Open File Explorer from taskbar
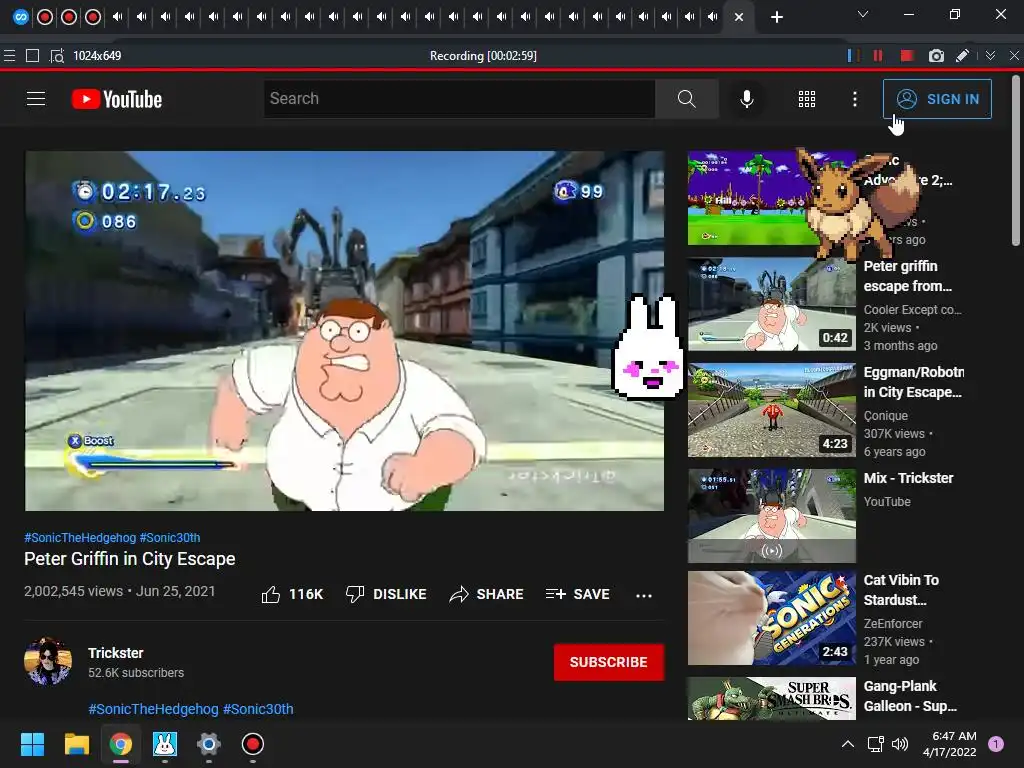The image size is (1024, 768). coord(76,744)
